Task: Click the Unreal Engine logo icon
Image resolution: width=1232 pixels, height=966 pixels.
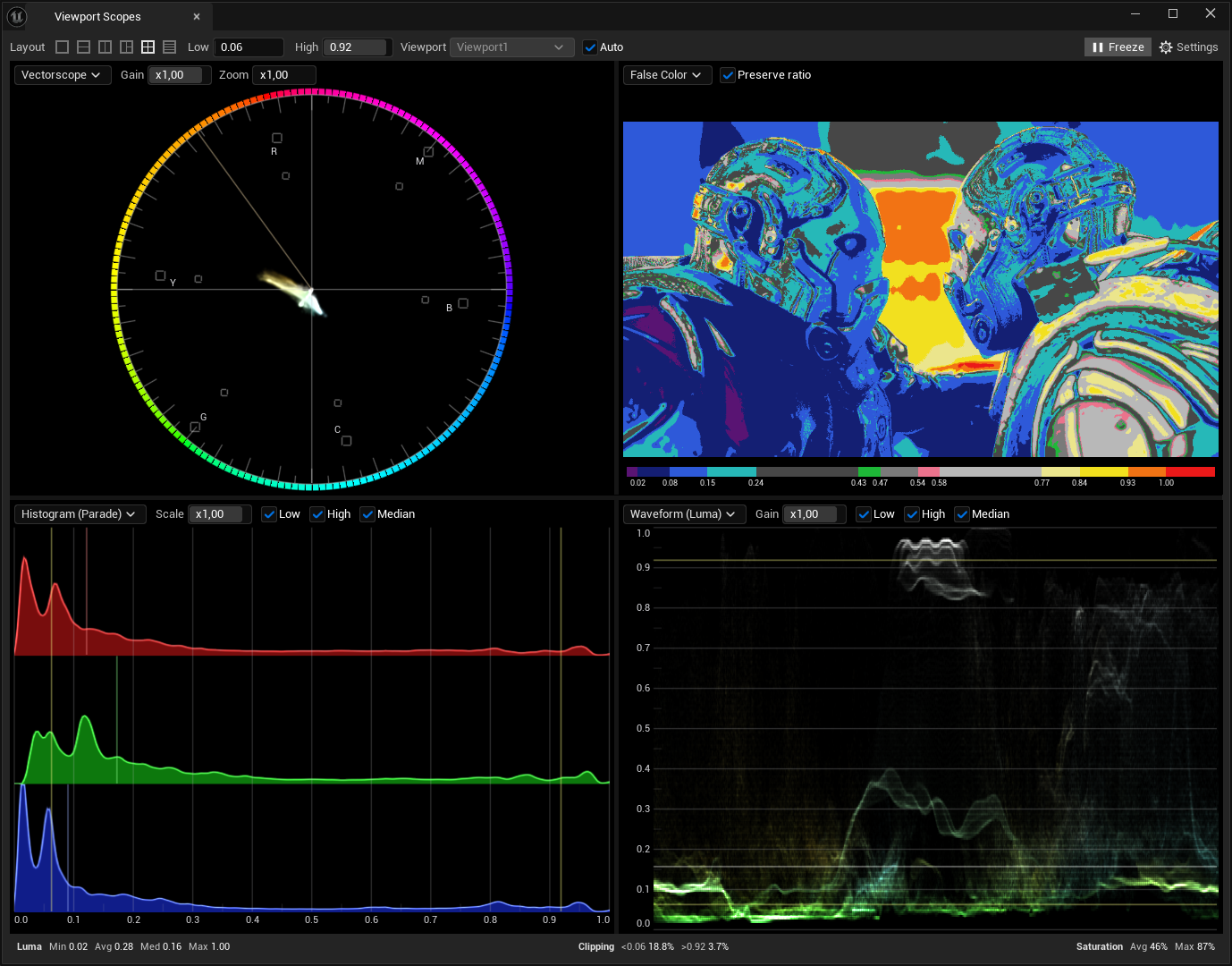Action: click(x=17, y=16)
